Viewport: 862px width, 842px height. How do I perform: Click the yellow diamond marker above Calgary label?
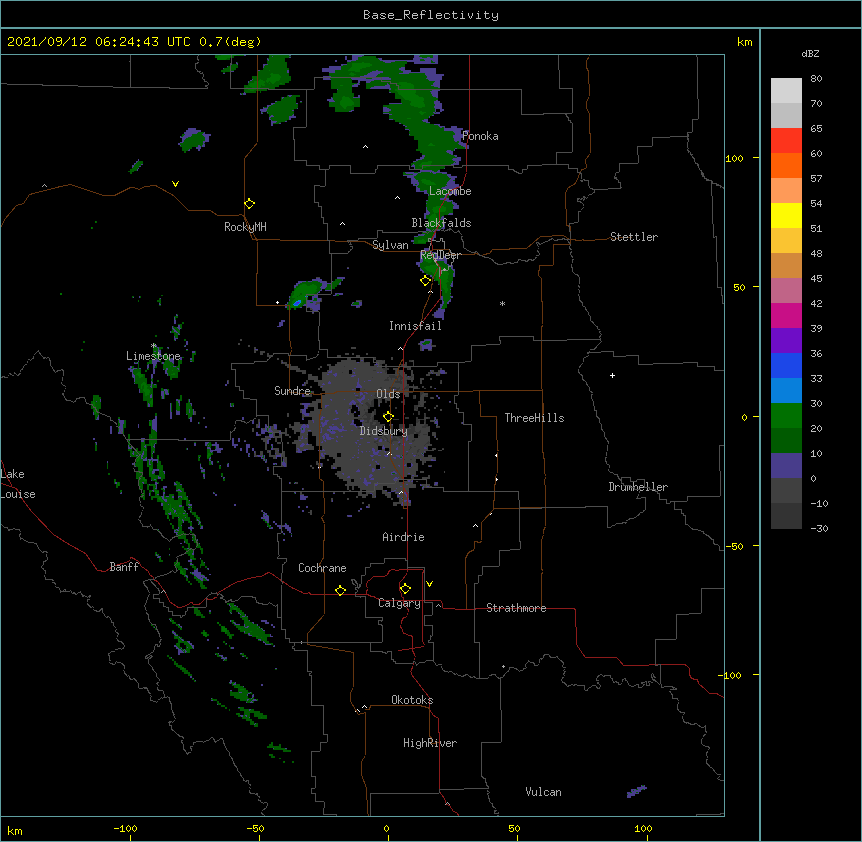pyautogui.click(x=405, y=589)
